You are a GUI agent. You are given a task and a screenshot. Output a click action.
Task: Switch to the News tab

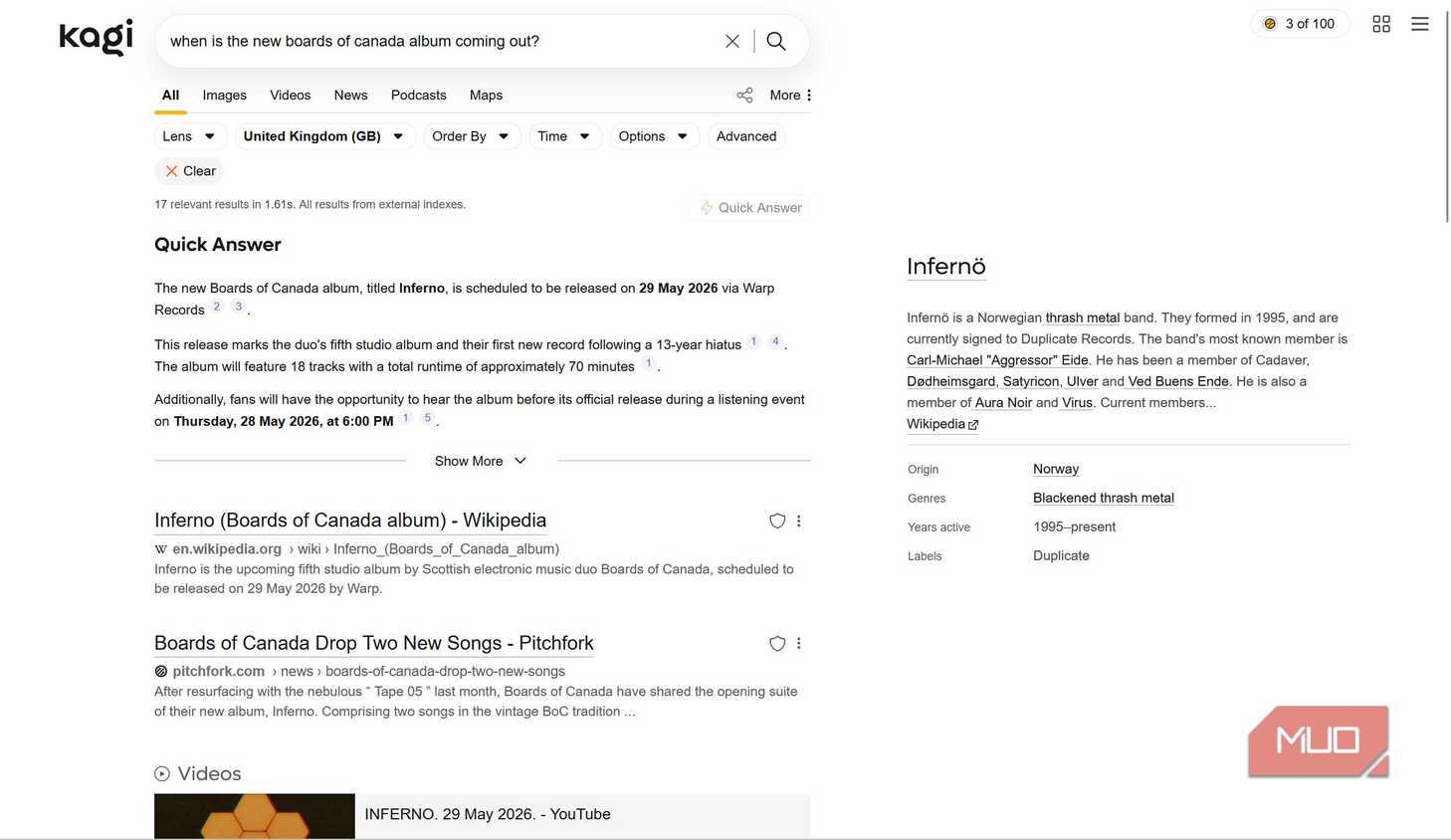click(350, 96)
